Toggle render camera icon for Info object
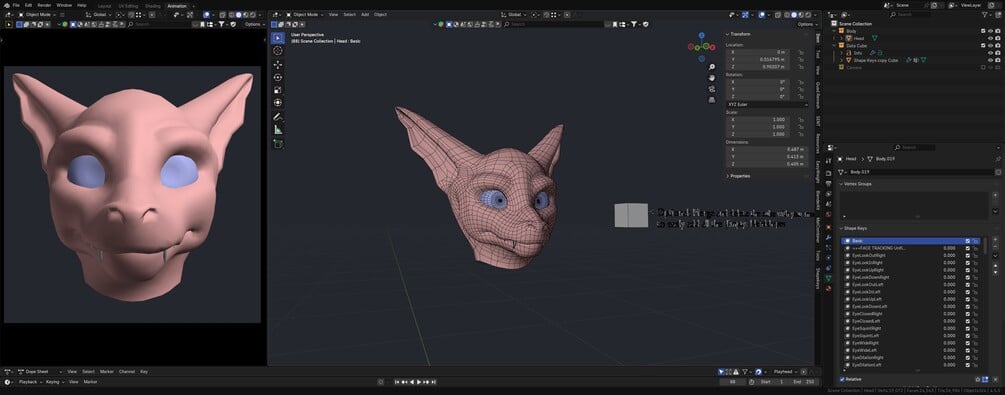This screenshot has height=395, width=1005. tap(998, 53)
